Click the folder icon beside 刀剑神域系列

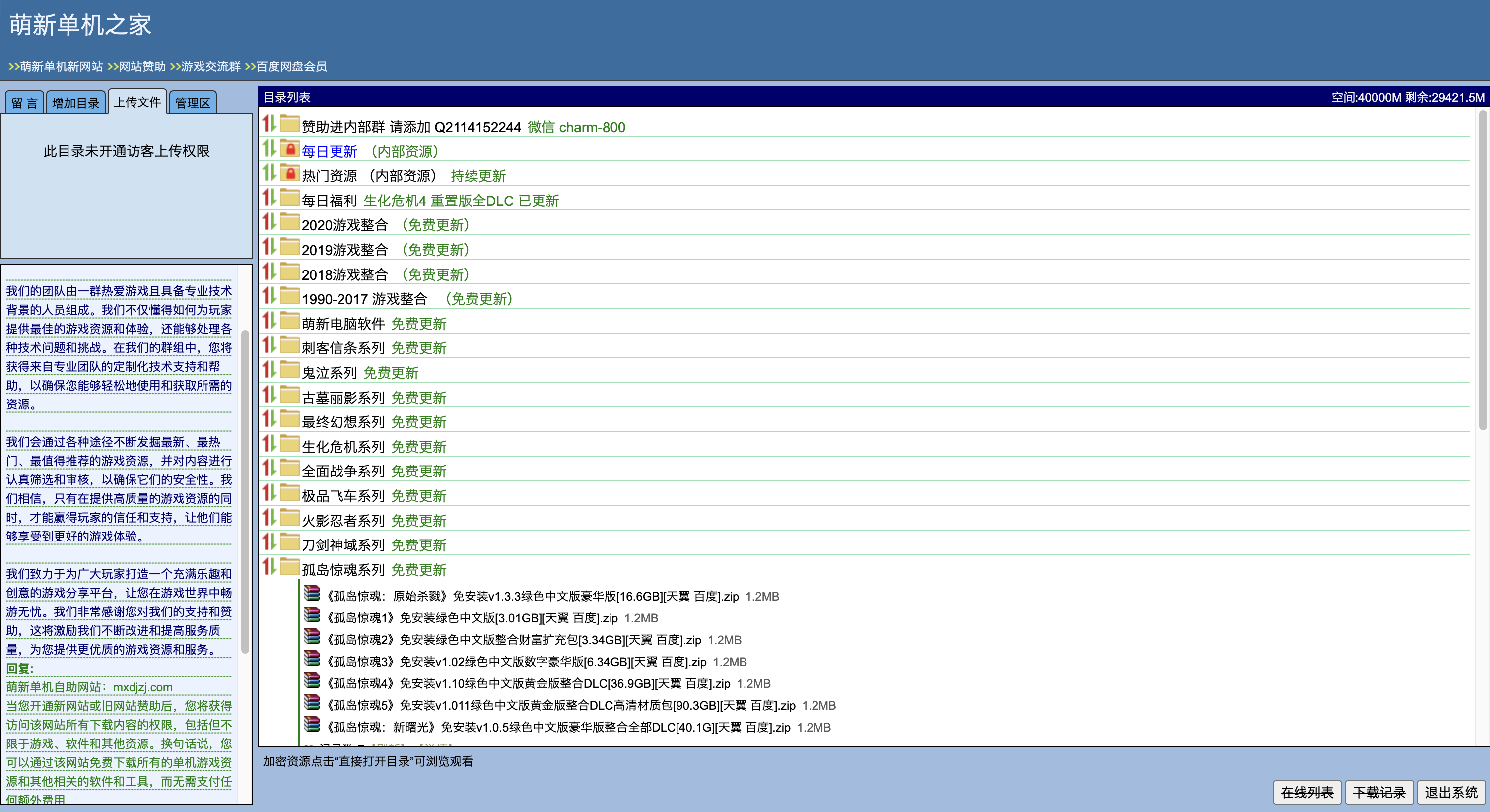(289, 543)
